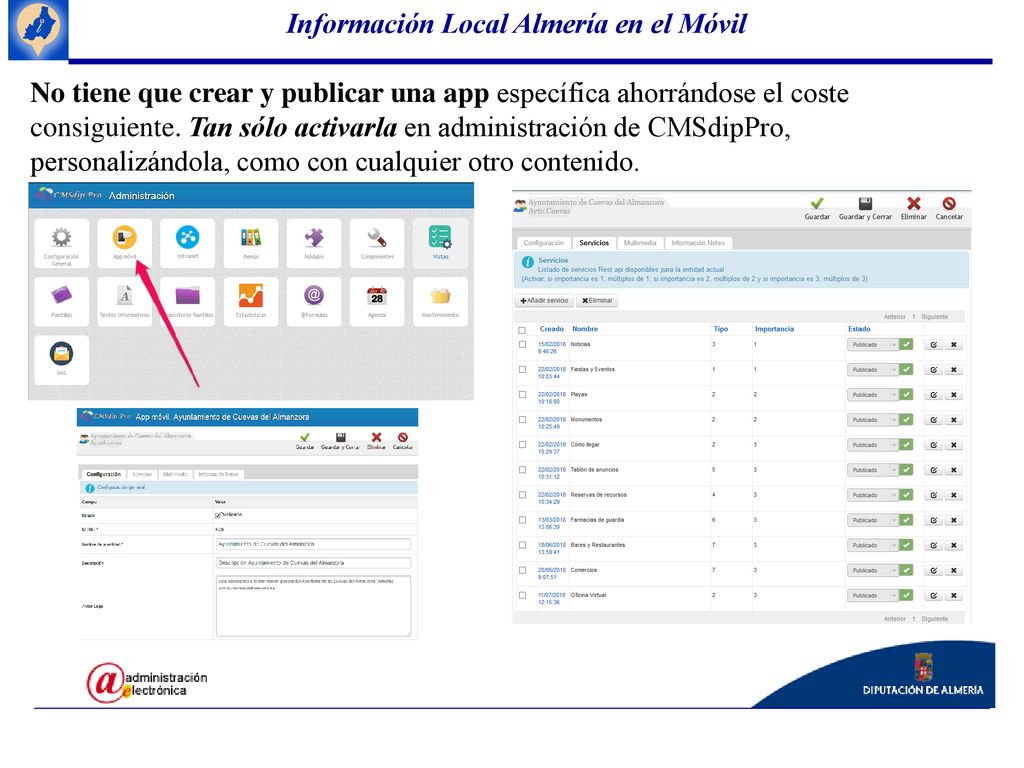This screenshot has height=768, width=1024.
Task: Open Estado dropdown for Noticias
Action: coord(873,345)
